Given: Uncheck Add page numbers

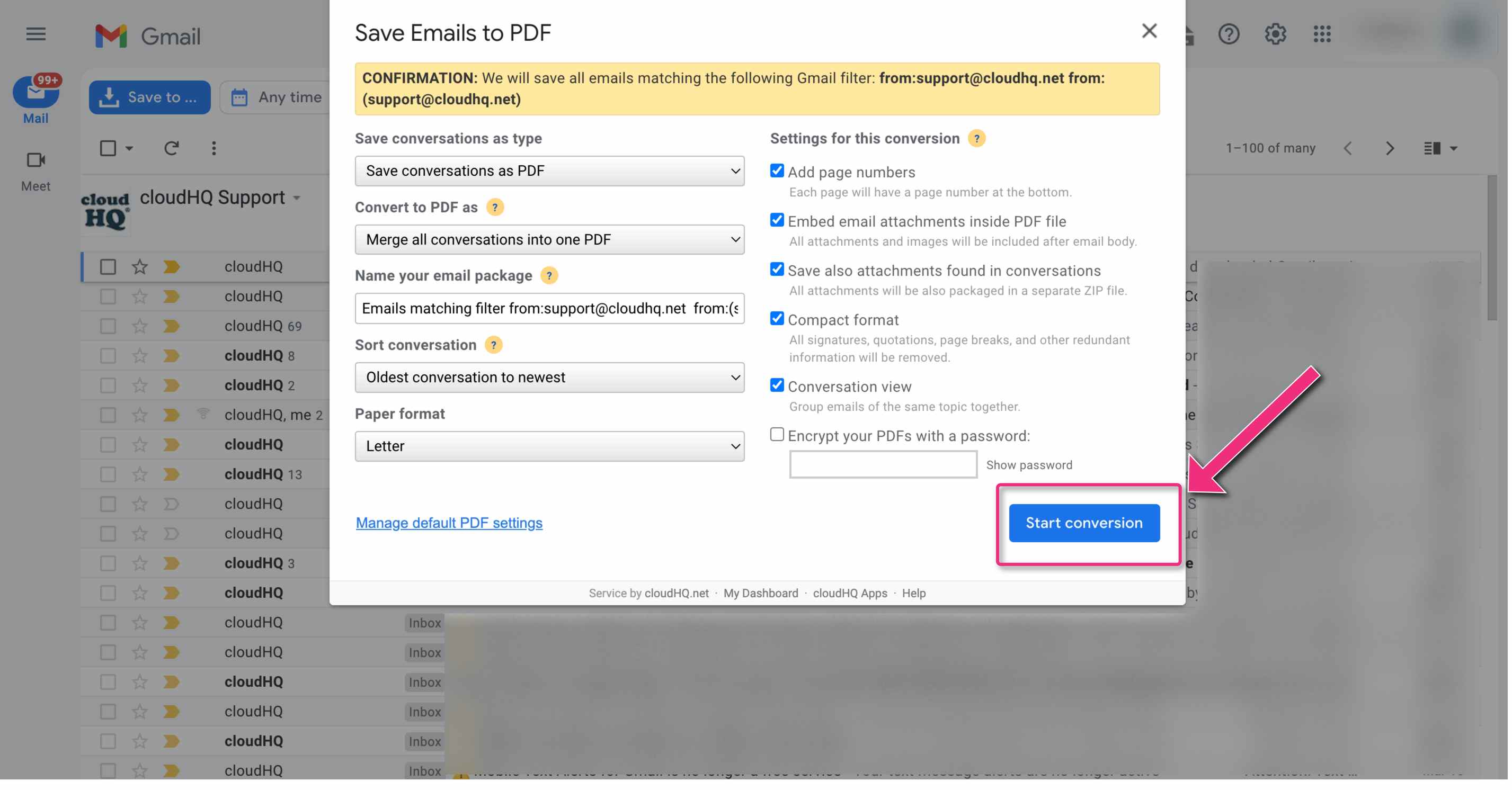Looking at the screenshot, I should [x=777, y=170].
